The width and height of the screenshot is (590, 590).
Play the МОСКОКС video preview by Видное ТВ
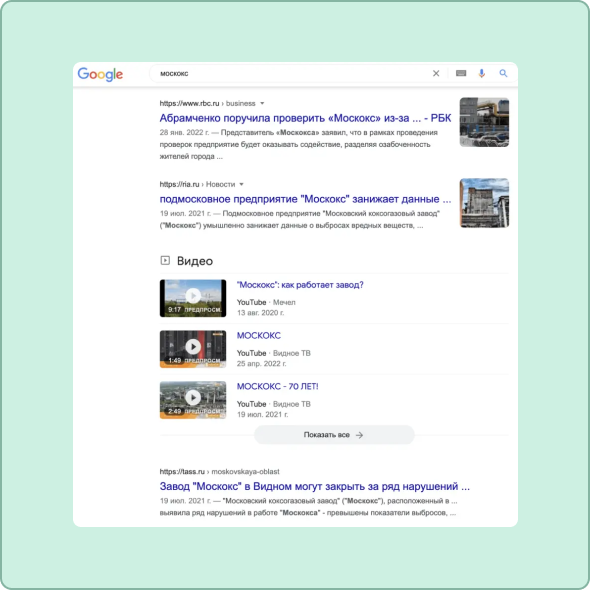tap(193, 349)
